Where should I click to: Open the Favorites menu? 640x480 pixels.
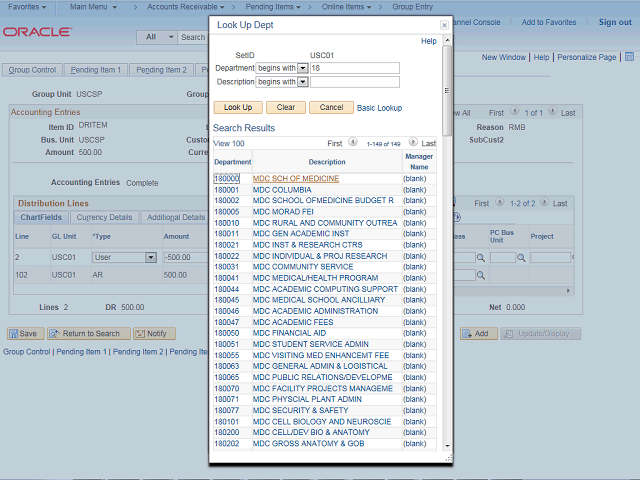(27, 7)
